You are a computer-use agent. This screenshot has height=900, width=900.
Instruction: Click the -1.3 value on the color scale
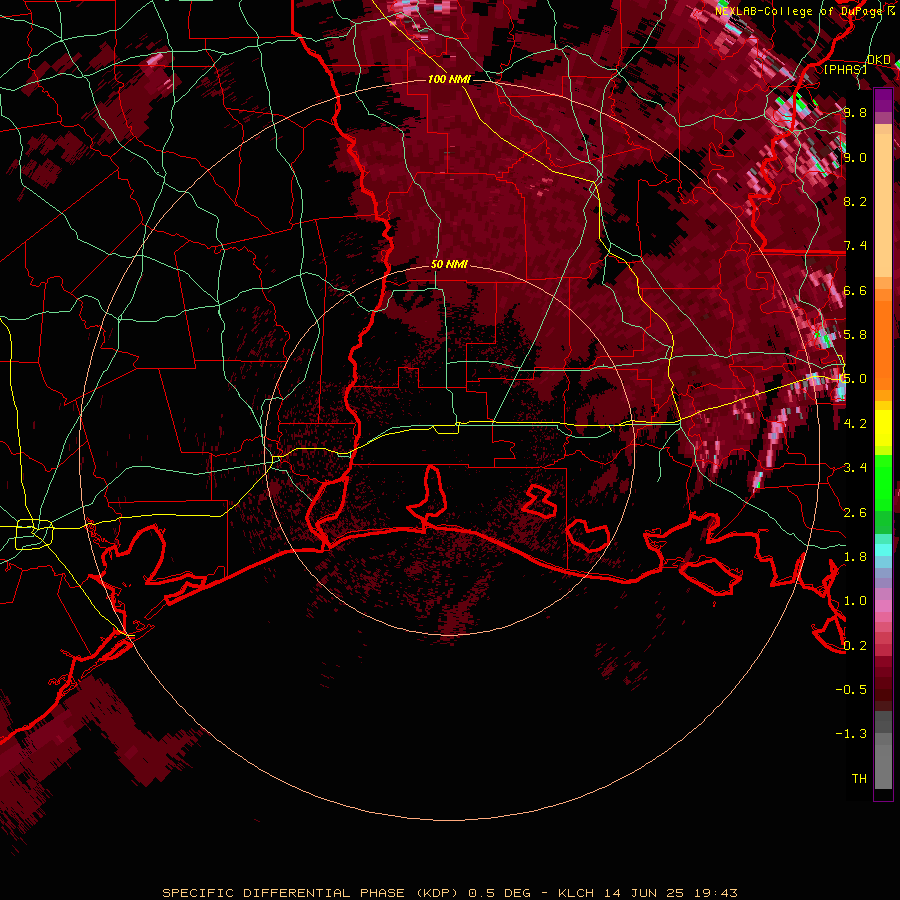(x=851, y=734)
